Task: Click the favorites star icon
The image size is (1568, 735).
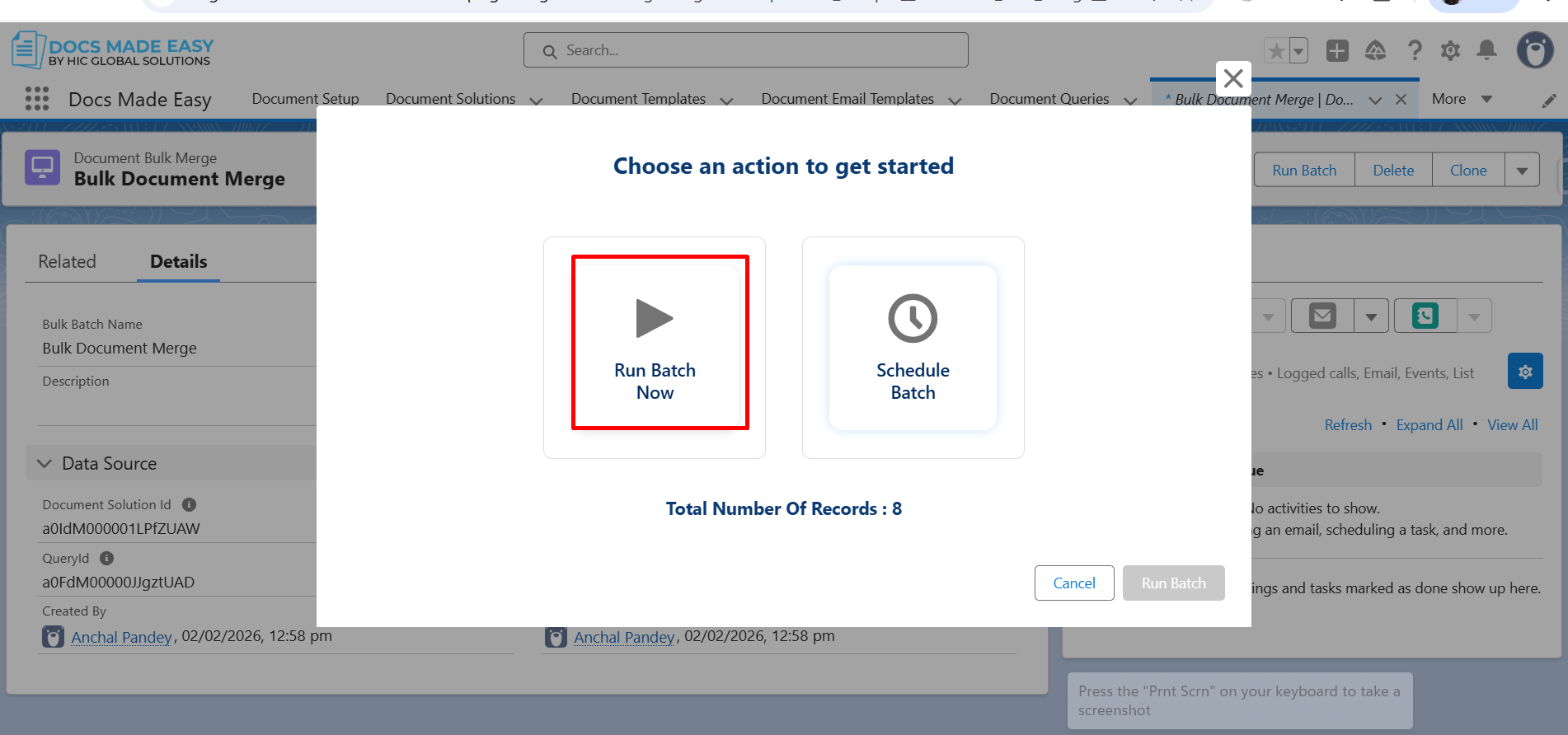Action: (x=1276, y=51)
